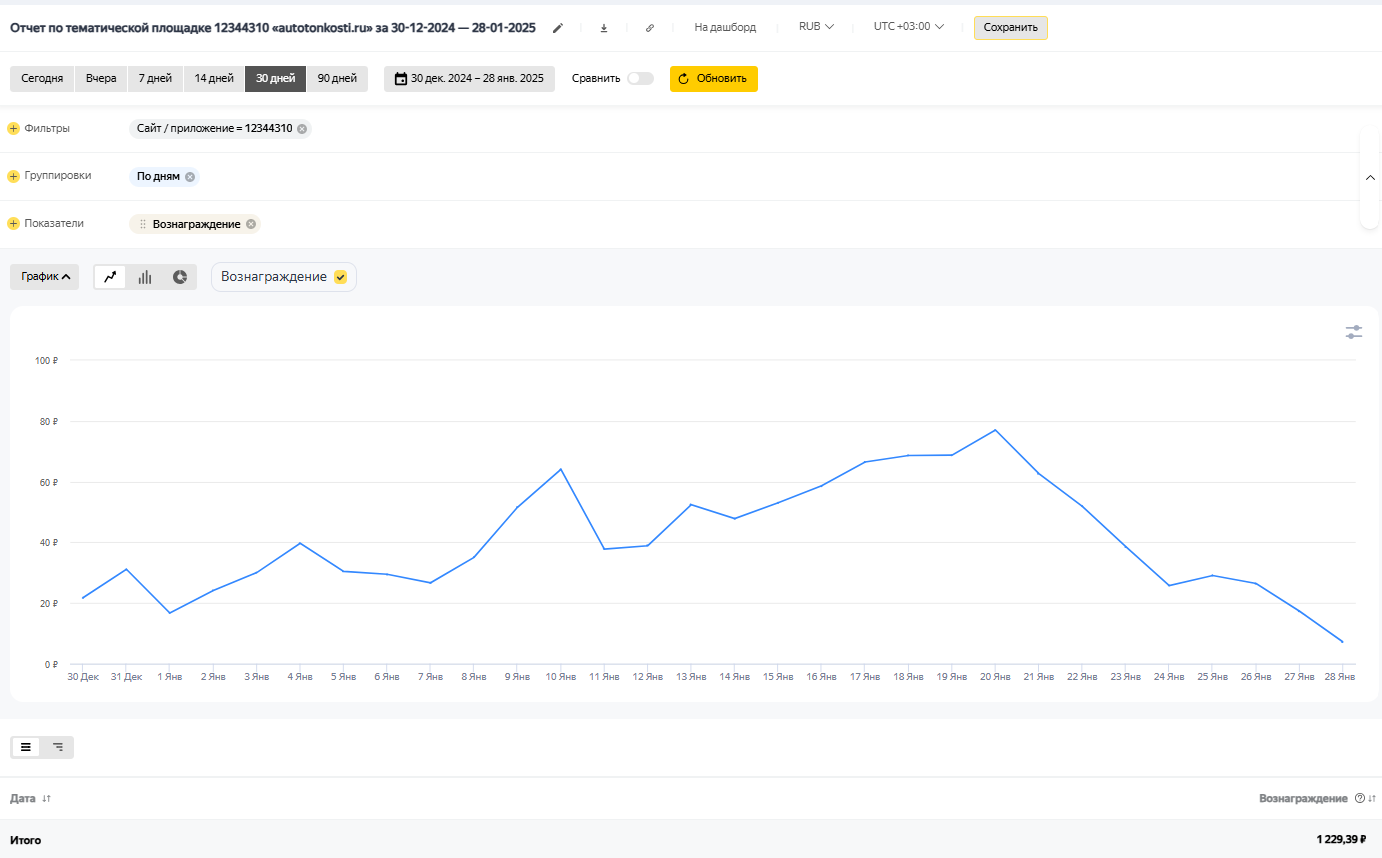This screenshot has width=1382, height=858.
Task: Sort table by Дата column
Action: [x=30, y=798]
